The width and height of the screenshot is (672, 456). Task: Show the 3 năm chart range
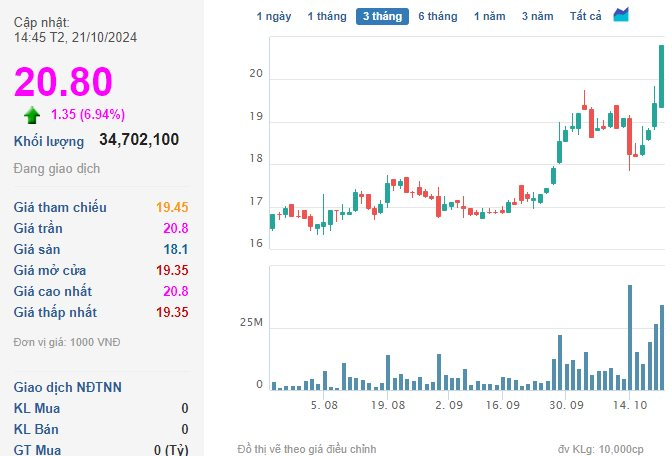coord(537,16)
